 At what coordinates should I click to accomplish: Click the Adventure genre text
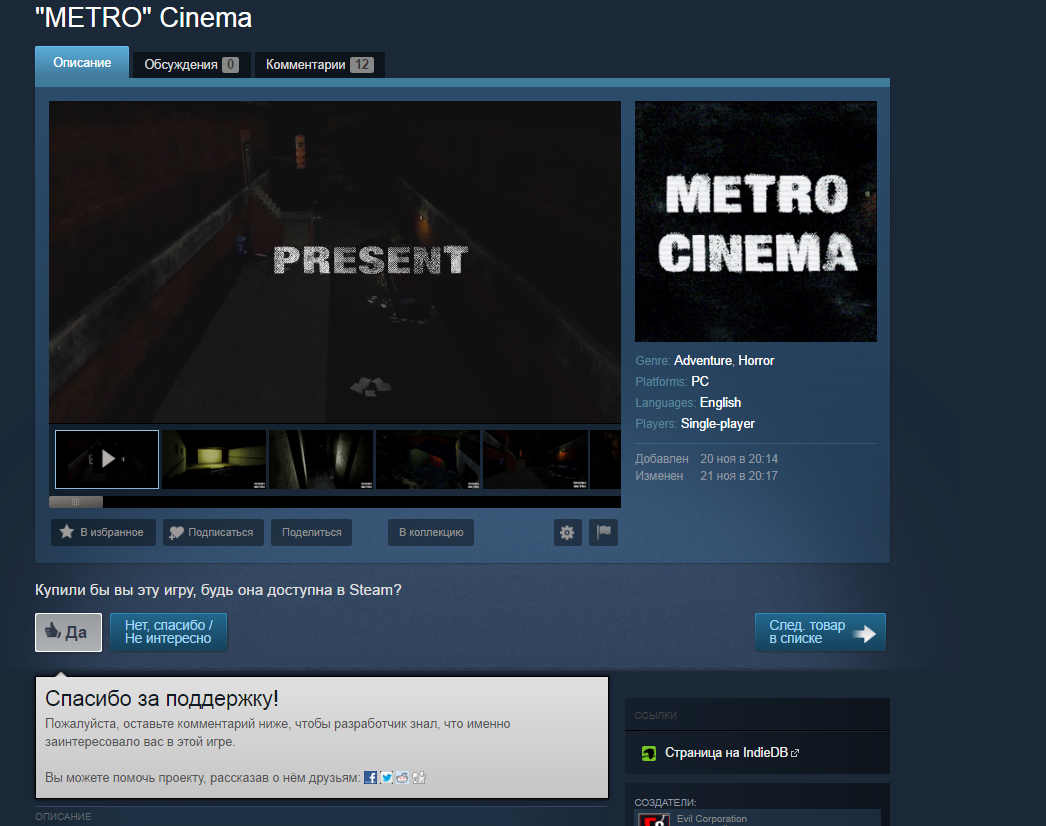click(x=702, y=360)
